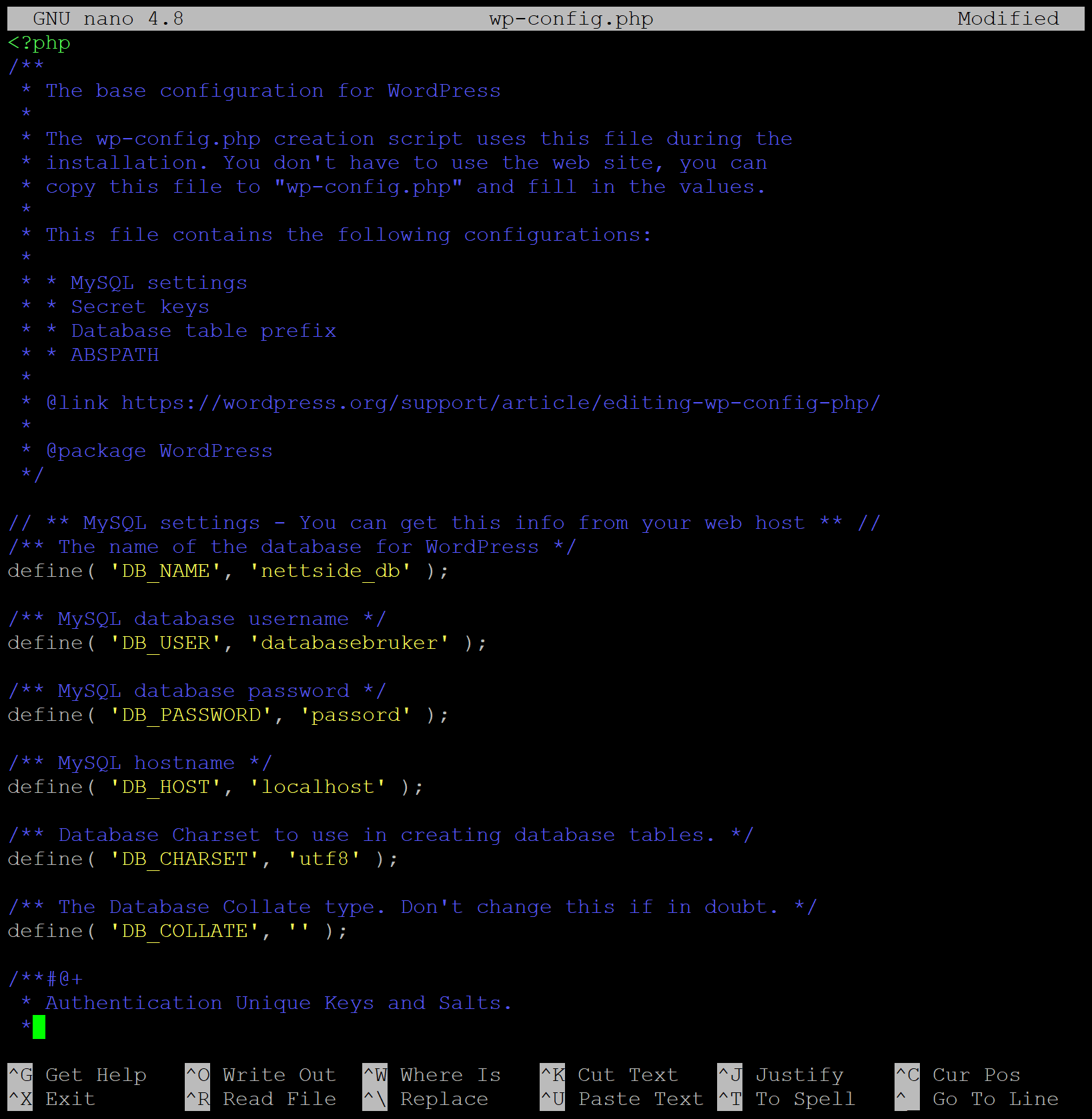This screenshot has width=1092, height=1119.
Task: Click the ^R Read File shortcut
Action: [260, 1098]
